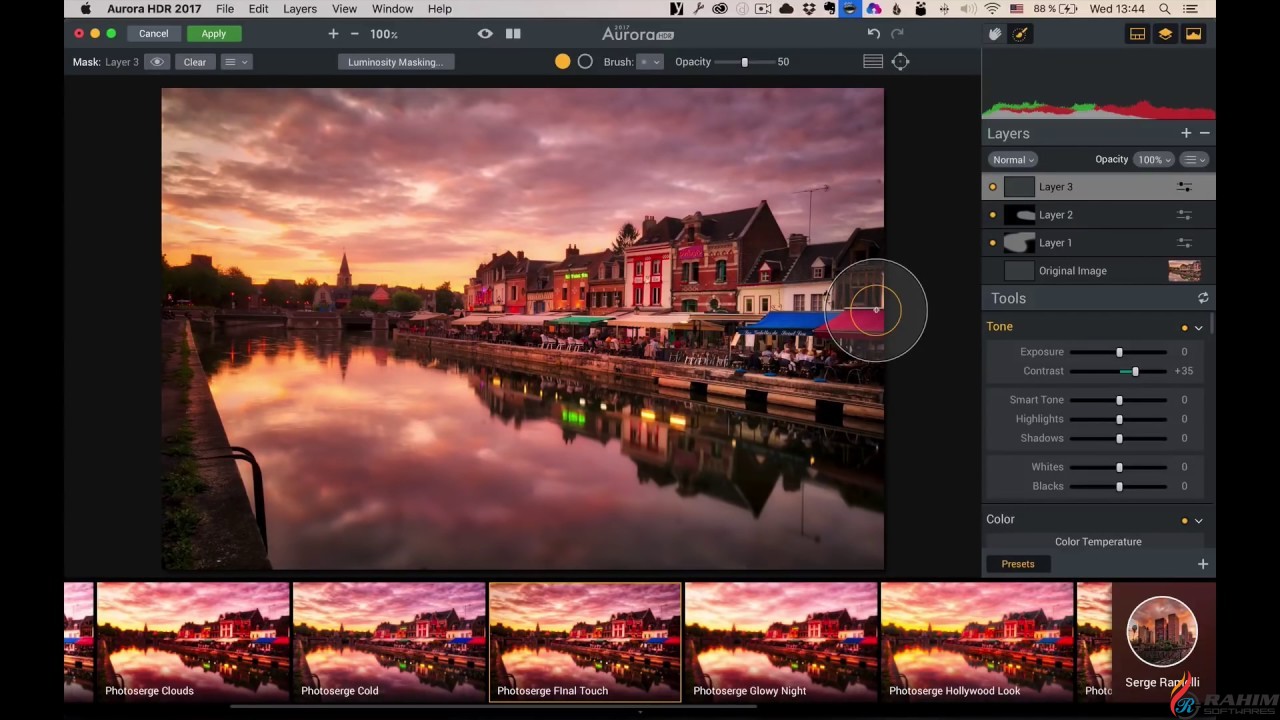Click the Contrast slider handle
Image resolution: width=1280 pixels, height=720 pixels.
tap(1135, 371)
